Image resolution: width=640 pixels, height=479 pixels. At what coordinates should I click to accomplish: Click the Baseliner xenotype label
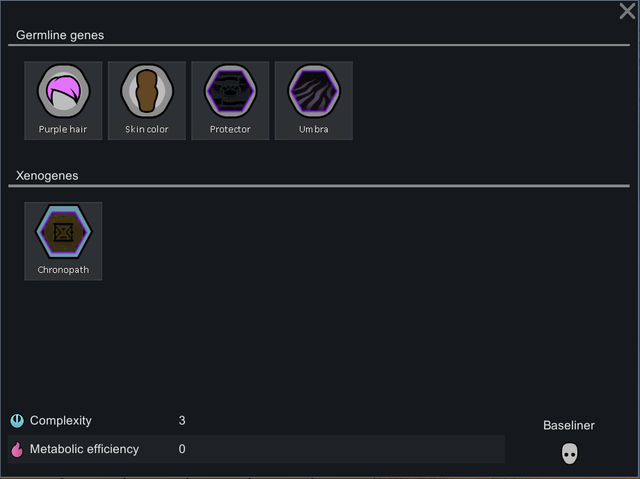coord(569,426)
